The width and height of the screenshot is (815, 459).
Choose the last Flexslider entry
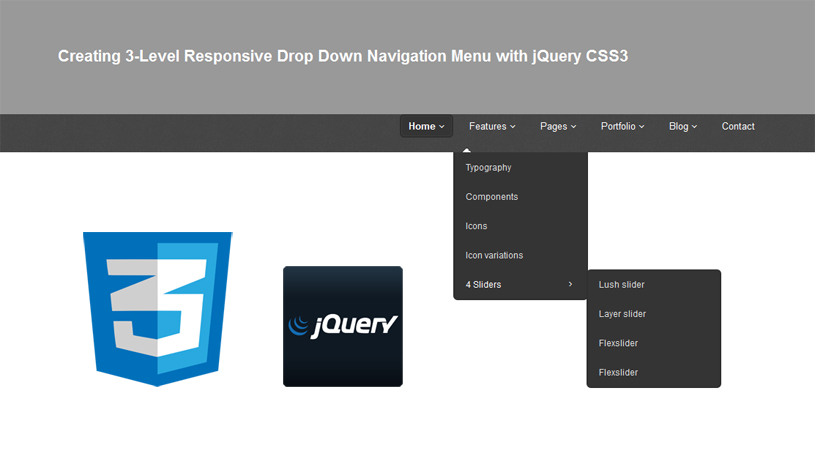[x=618, y=372]
